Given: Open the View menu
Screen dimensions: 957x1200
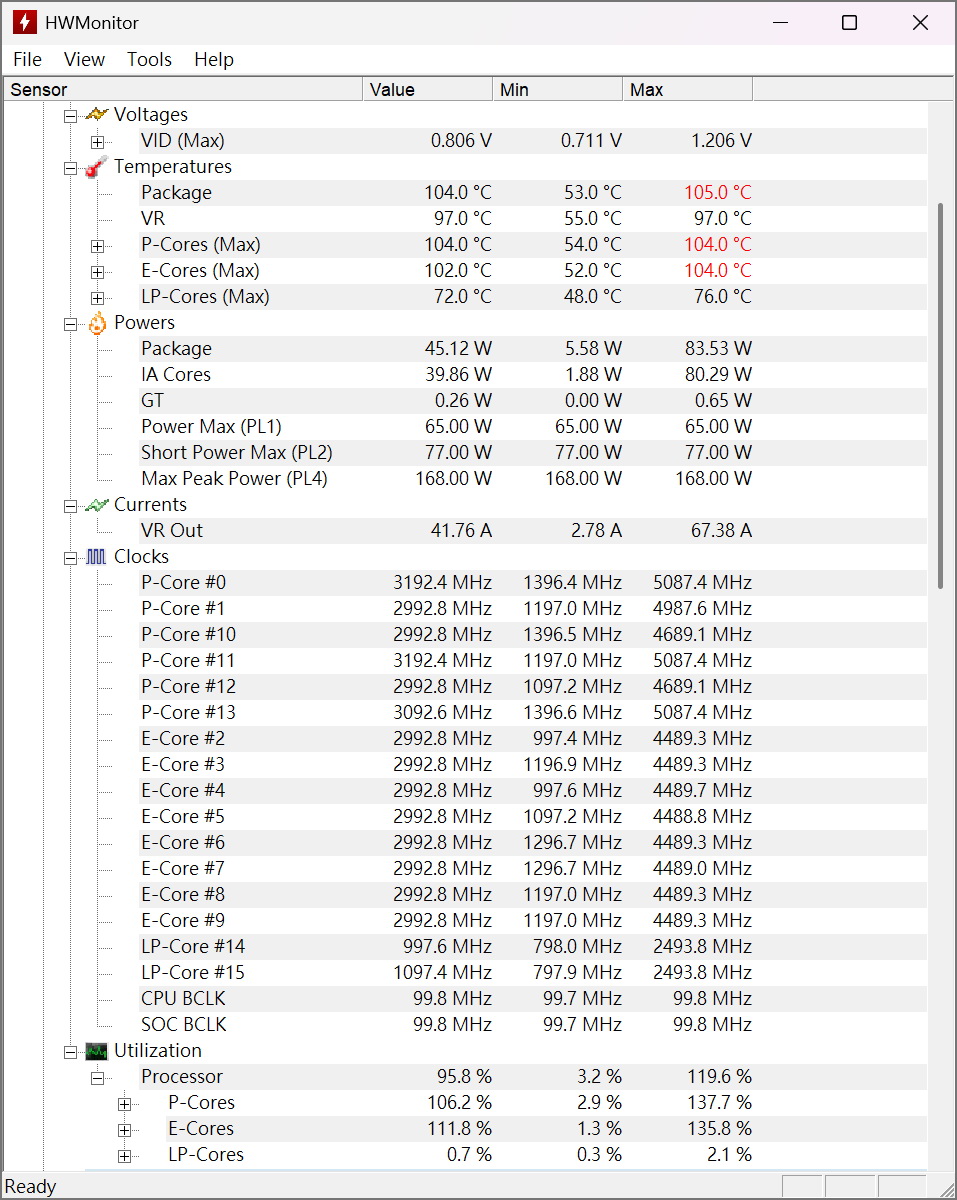Looking at the screenshot, I should tap(84, 60).
